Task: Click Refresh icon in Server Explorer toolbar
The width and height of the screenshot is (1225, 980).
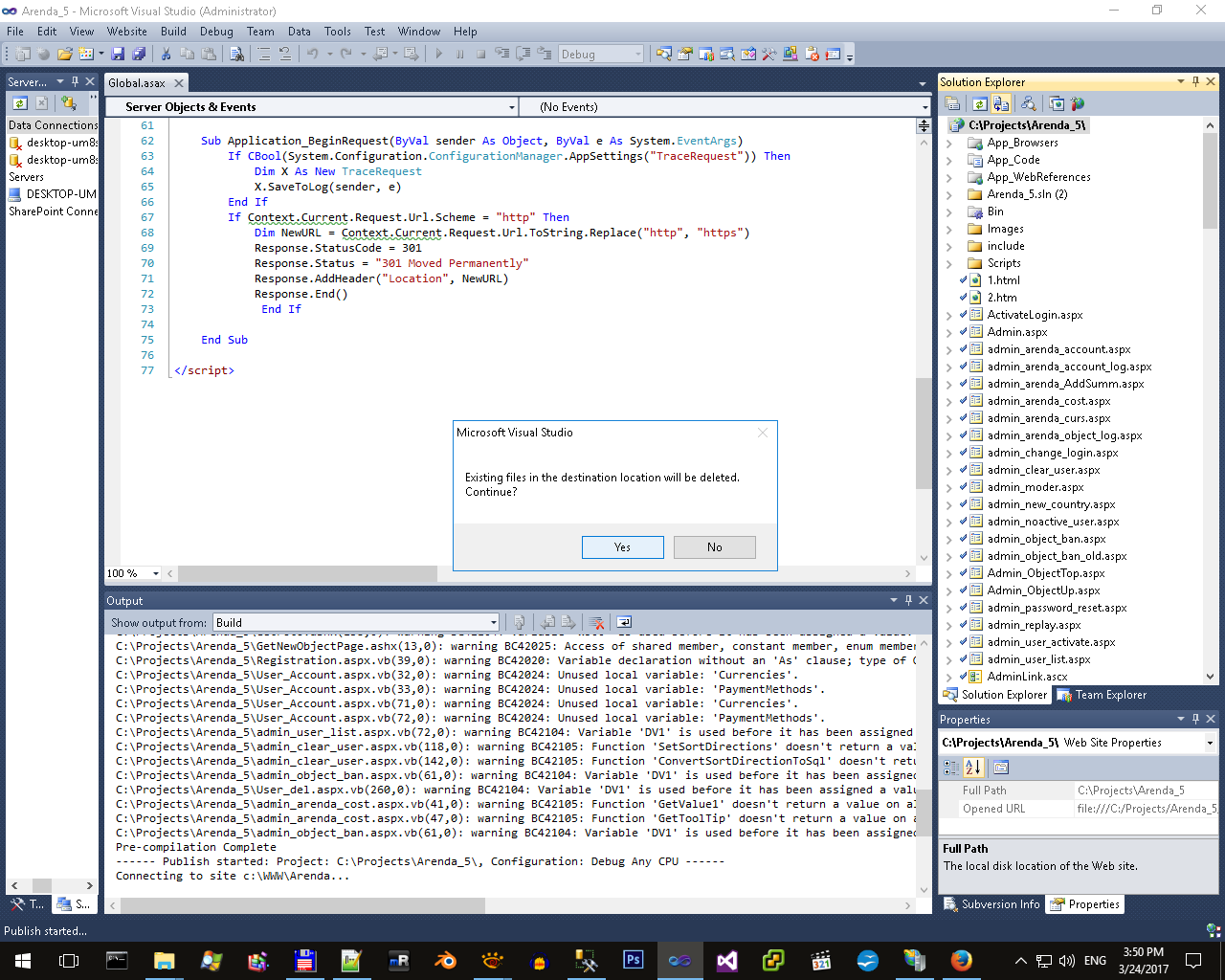Action: tap(20, 103)
